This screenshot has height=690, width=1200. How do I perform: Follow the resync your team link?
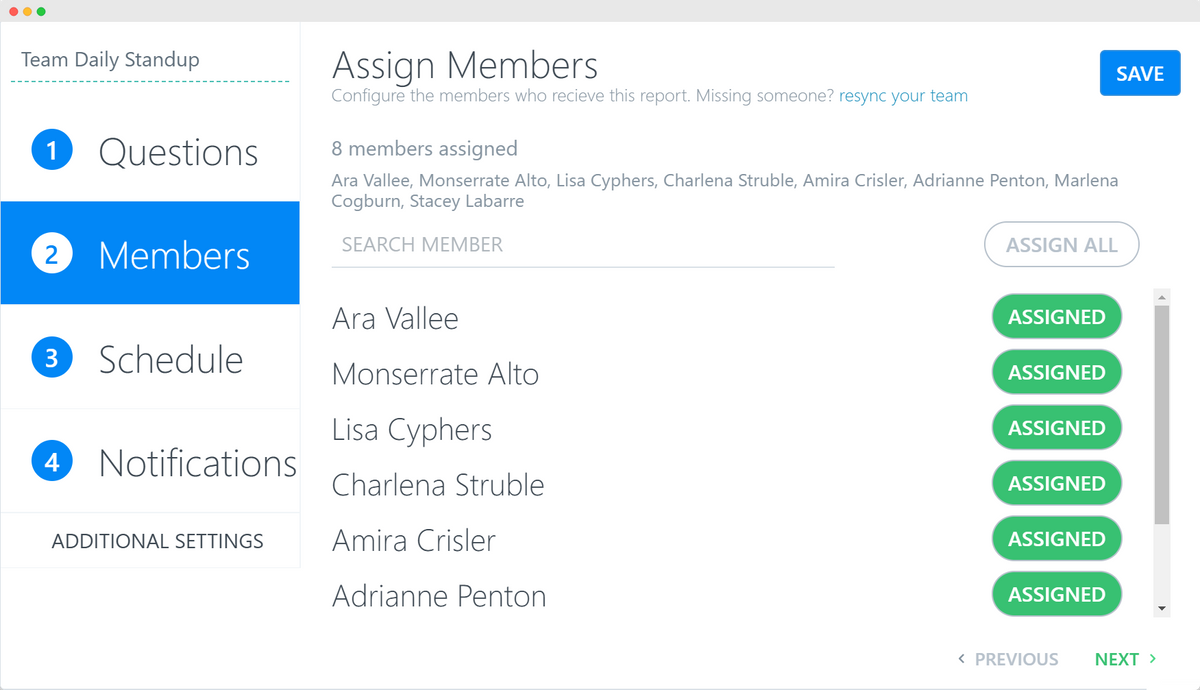click(x=903, y=96)
